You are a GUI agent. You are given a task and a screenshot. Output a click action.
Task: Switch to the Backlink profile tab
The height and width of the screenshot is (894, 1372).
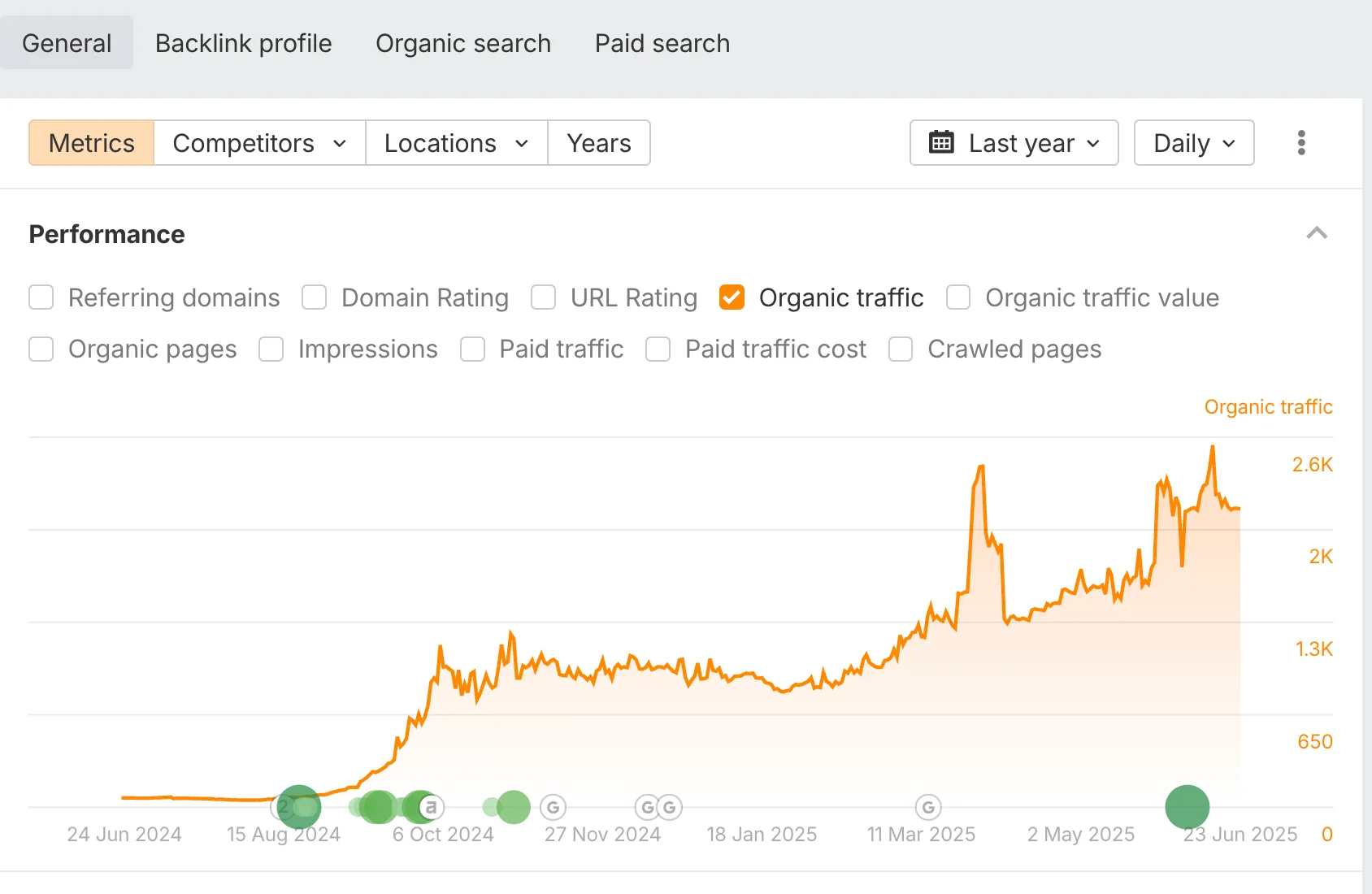point(243,43)
